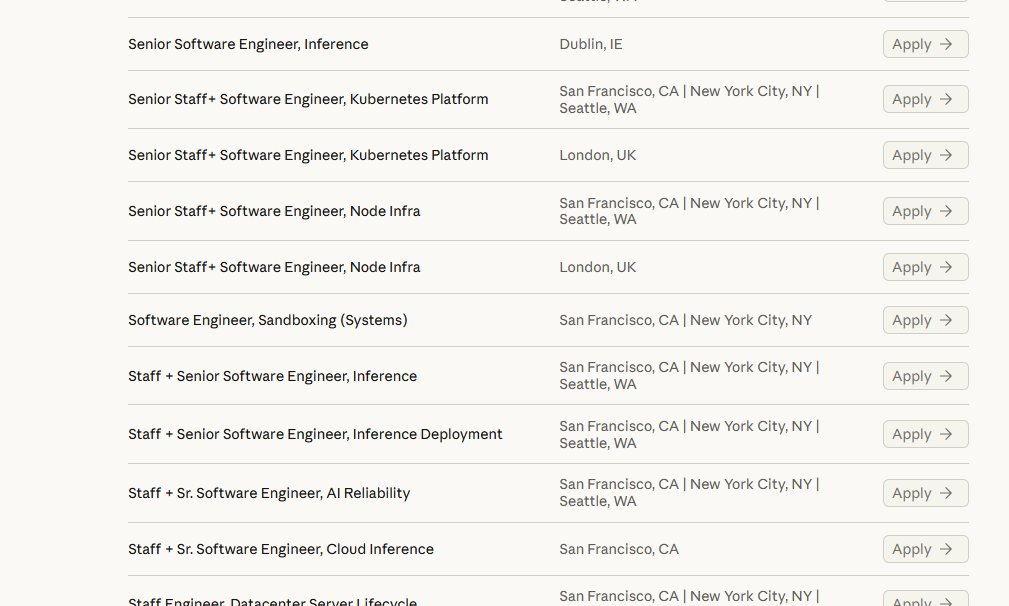Click the Inference Deployment job title
This screenshot has width=1009, height=606.
(315, 434)
